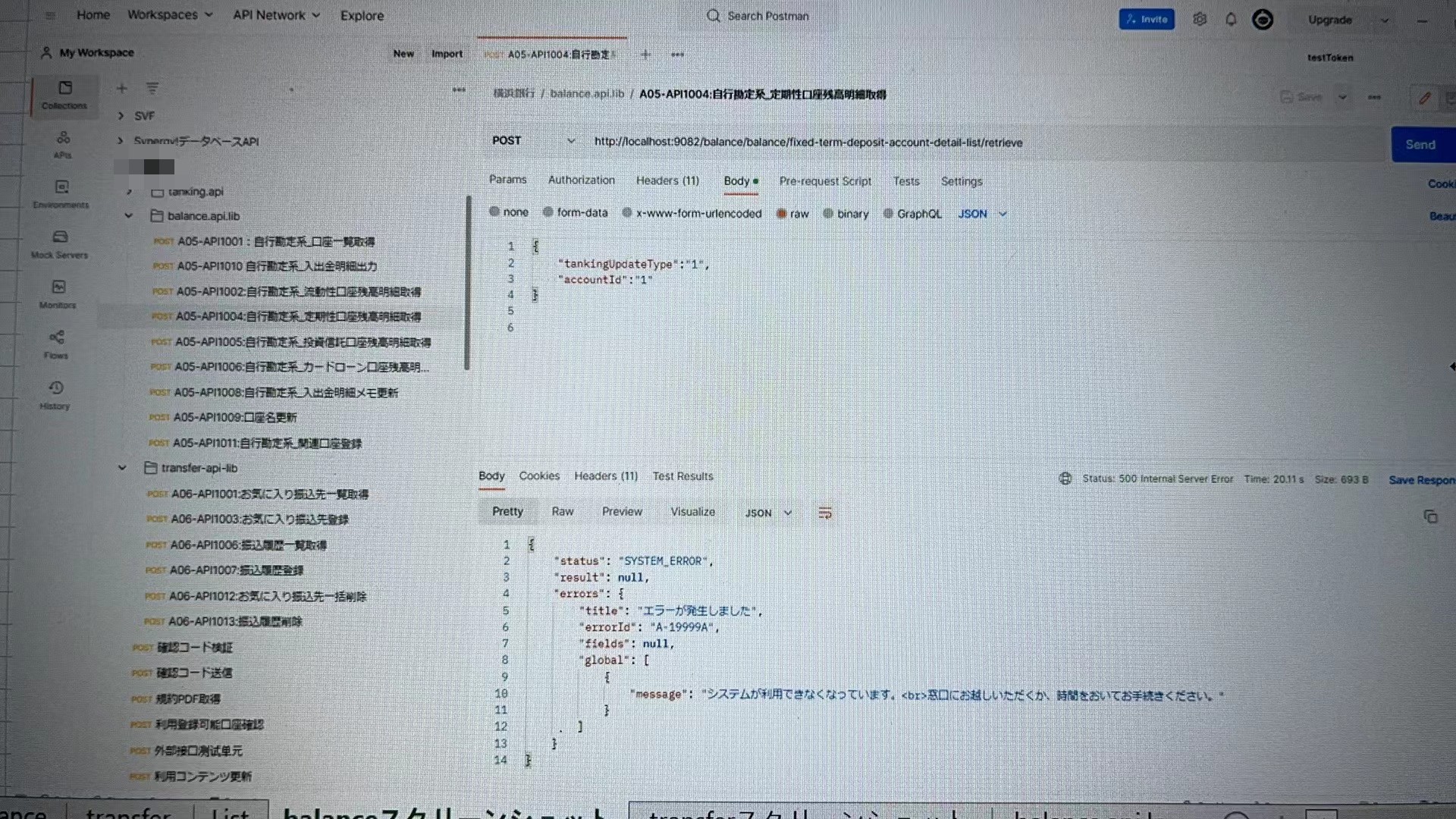
Task: Expand the SVF collection
Action: (x=121, y=116)
